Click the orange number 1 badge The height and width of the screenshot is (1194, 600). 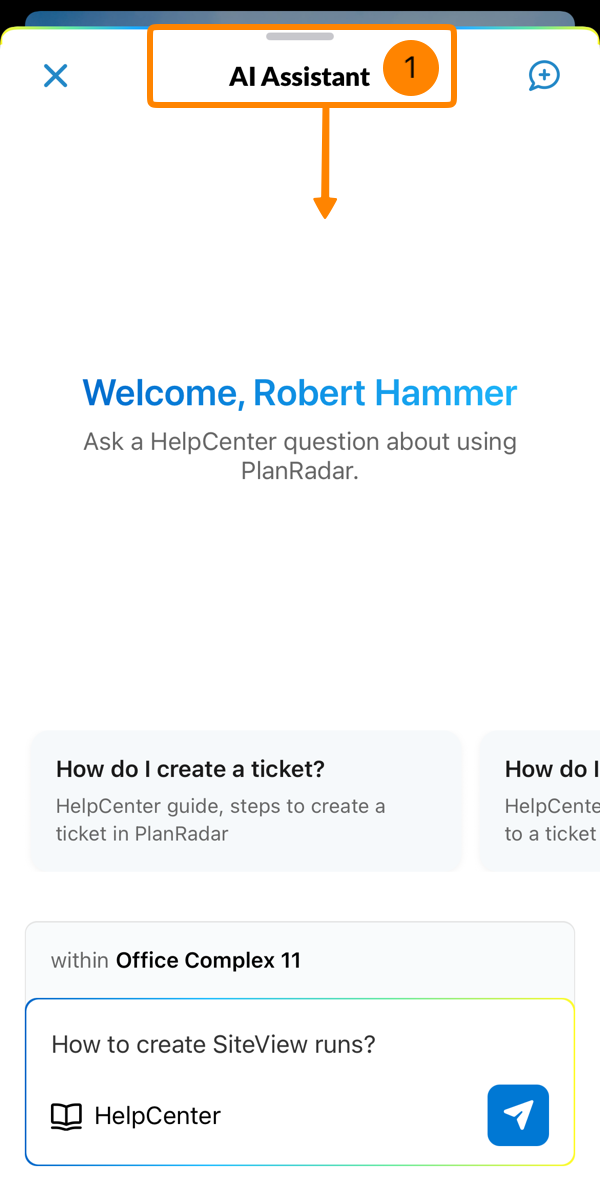410,69
